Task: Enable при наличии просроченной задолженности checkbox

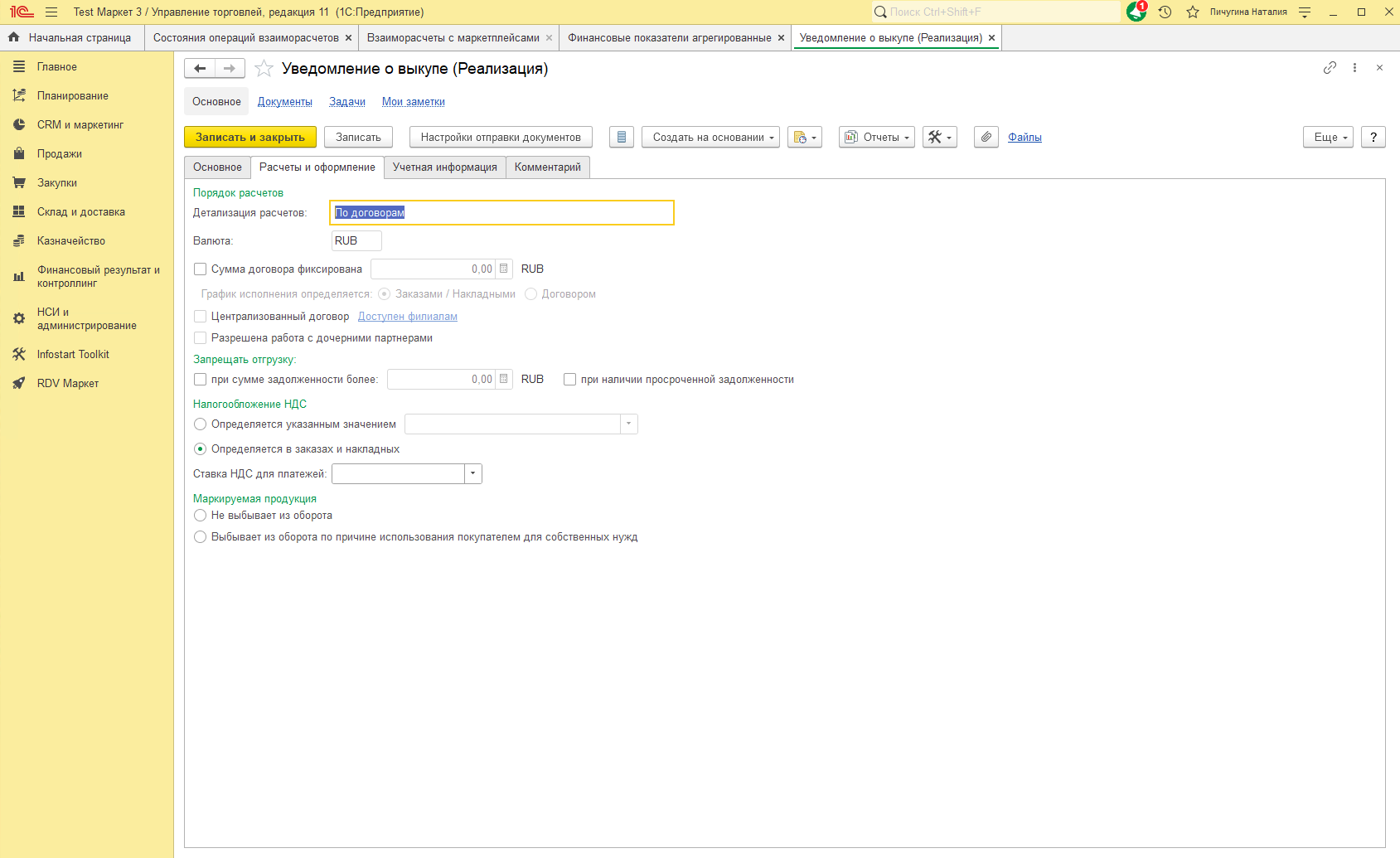Action: (x=569, y=380)
